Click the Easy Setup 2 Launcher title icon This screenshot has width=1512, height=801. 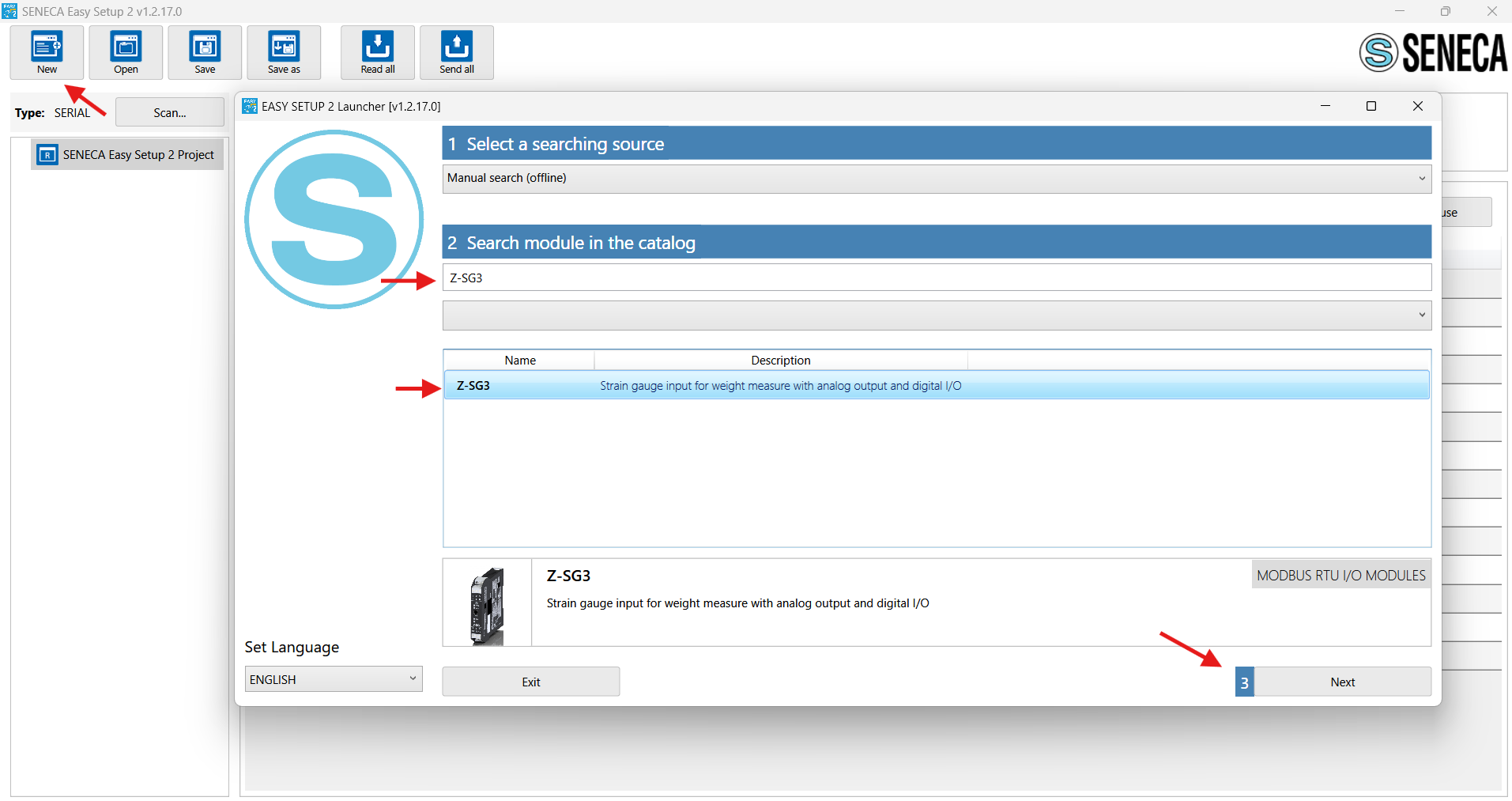point(250,106)
